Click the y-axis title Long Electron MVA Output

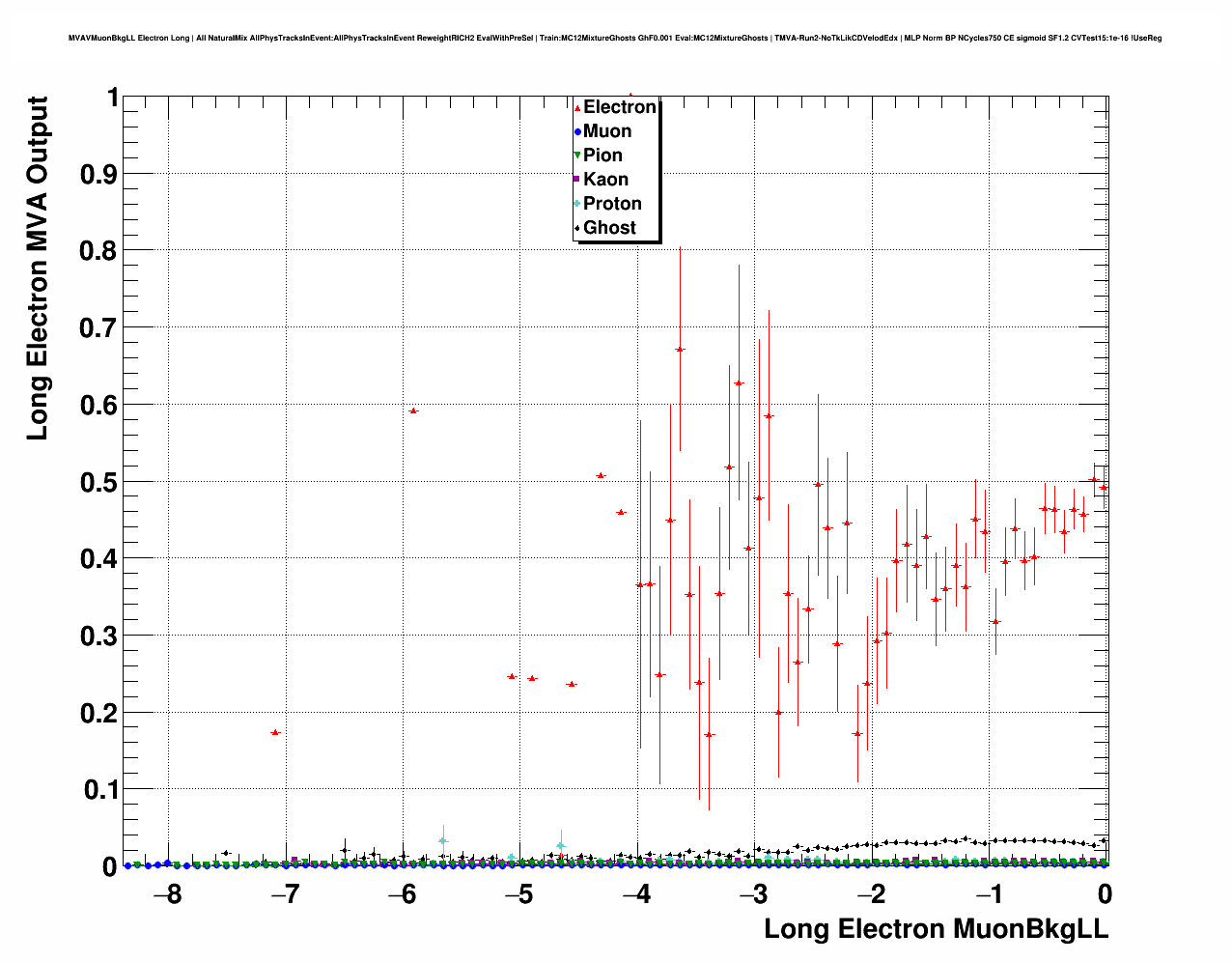pos(38,269)
